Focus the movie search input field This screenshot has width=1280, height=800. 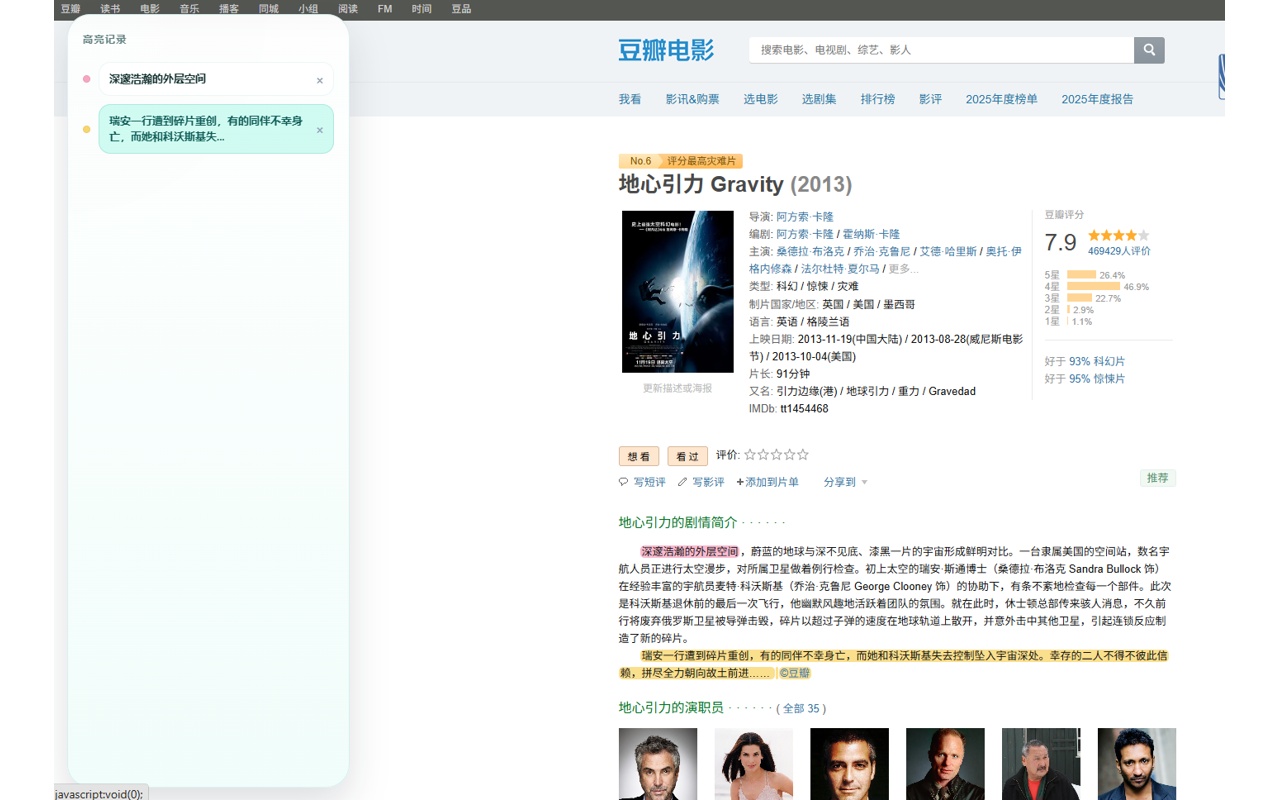coord(941,50)
